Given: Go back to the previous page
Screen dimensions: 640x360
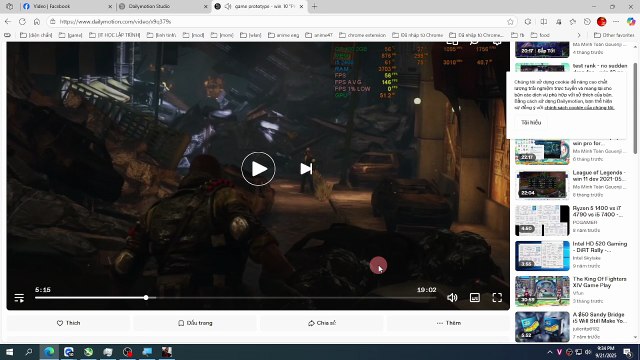Looking at the screenshot, I should click(8, 22).
